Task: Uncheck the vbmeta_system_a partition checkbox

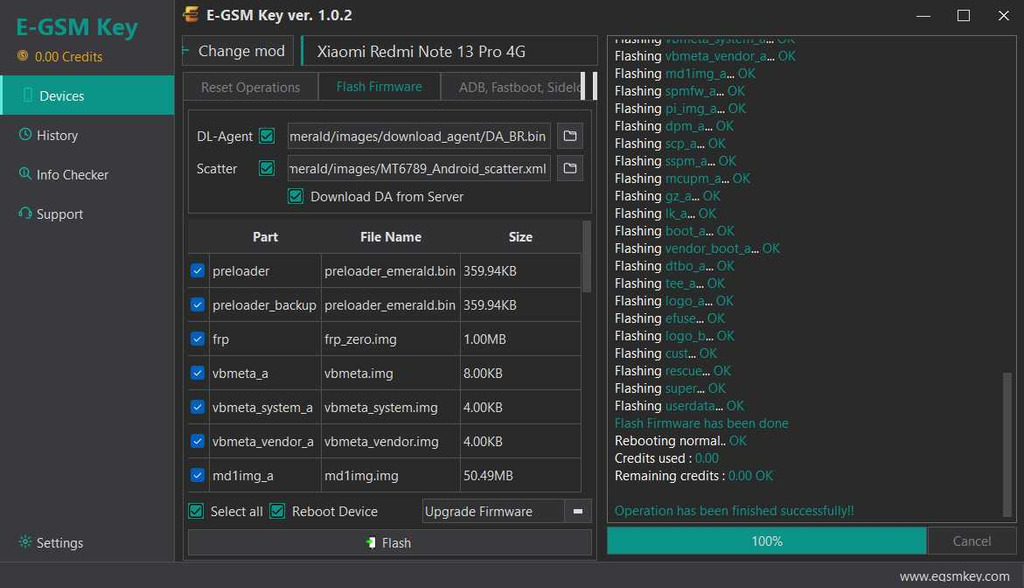Action: point(197,406)
